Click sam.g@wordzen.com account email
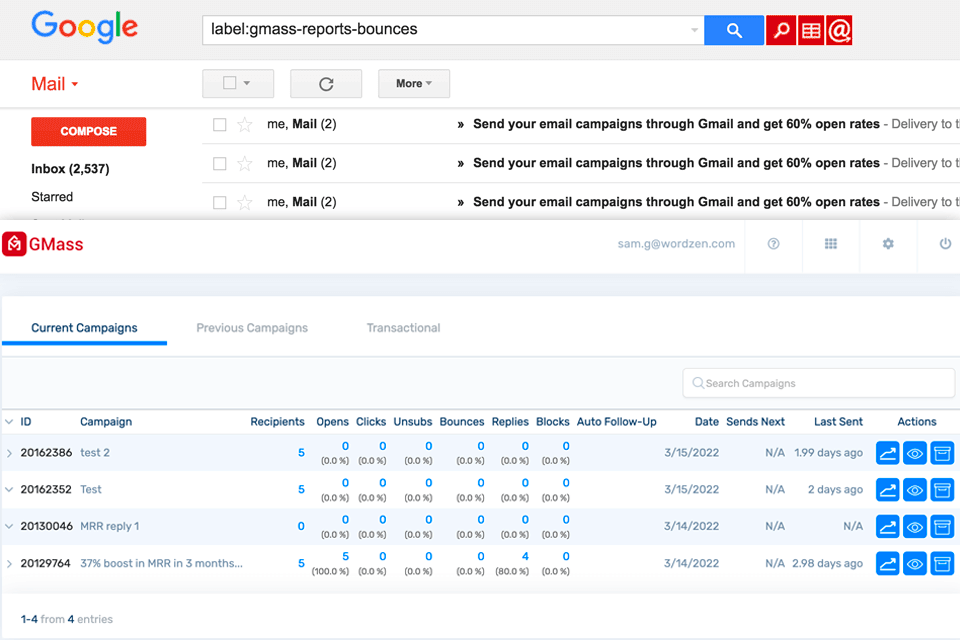 [x=676, y=244]
